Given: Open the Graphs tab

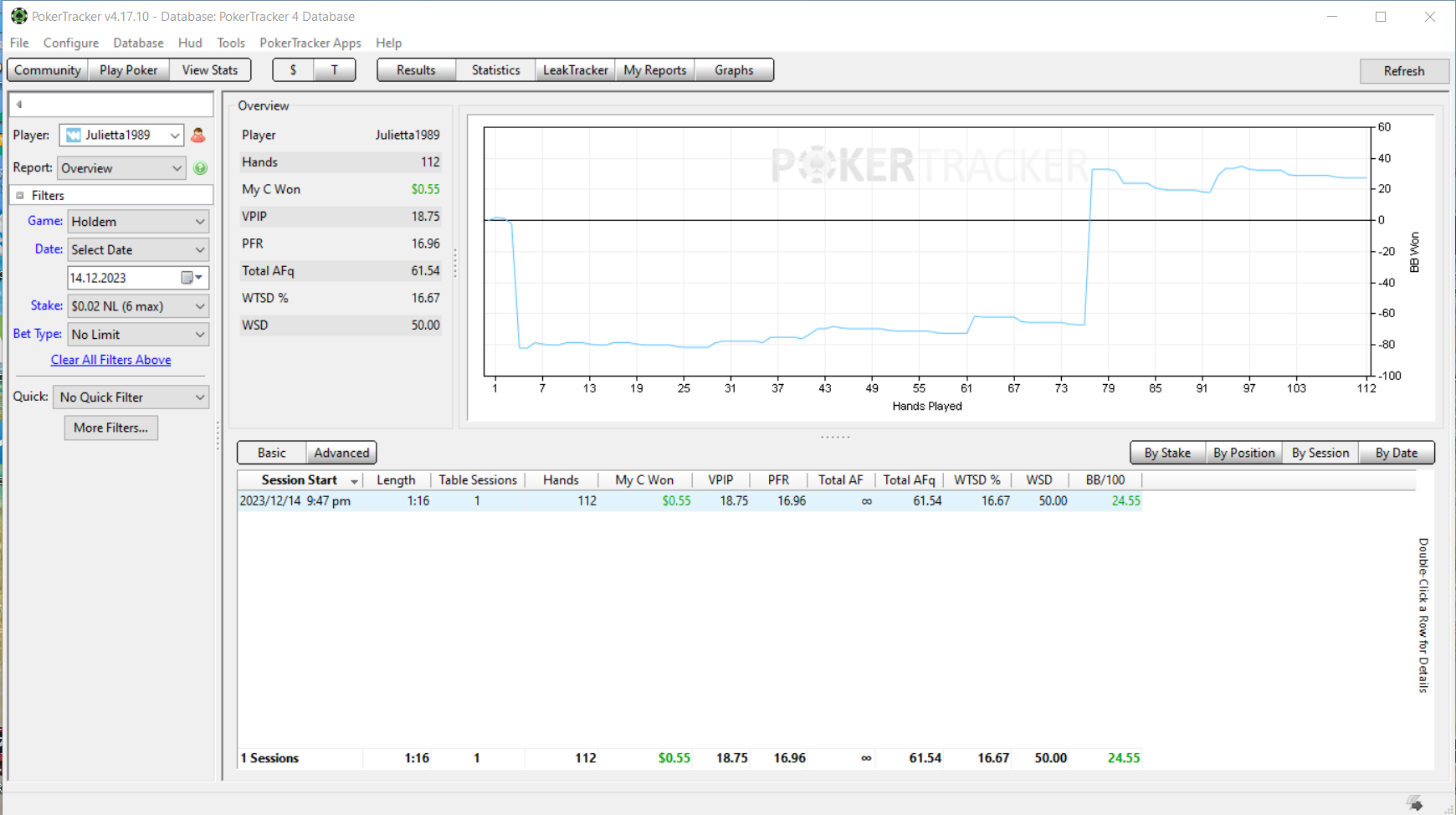Looking at the screenshot, I should tap(734, 70).
